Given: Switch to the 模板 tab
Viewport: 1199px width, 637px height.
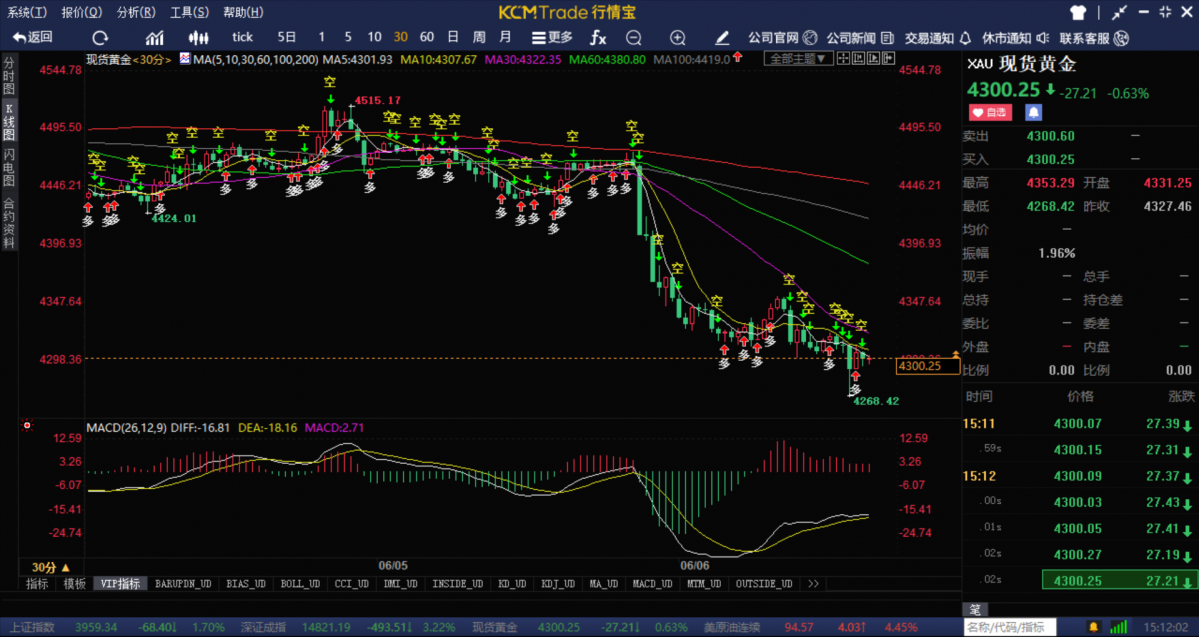Looking at the screenshot, I should (74, 583).
